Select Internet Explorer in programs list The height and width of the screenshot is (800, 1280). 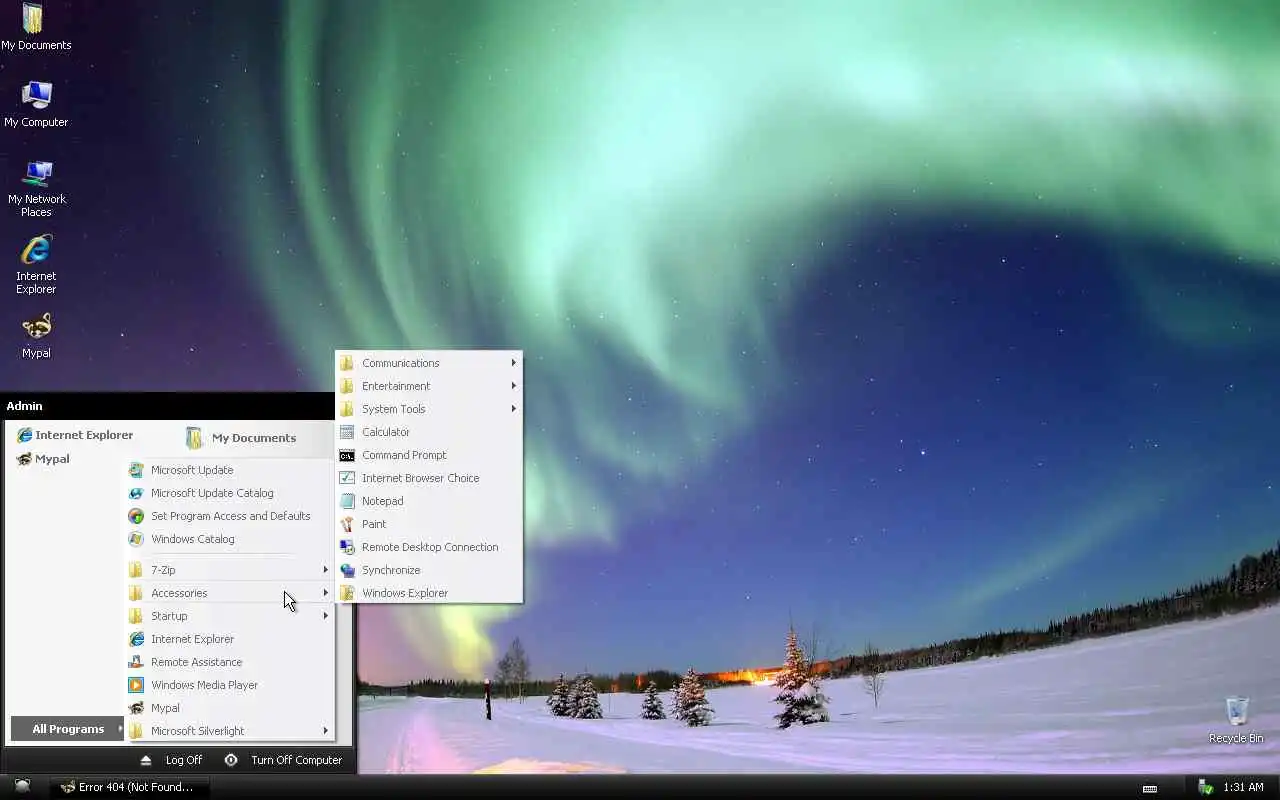click(229, 639)
